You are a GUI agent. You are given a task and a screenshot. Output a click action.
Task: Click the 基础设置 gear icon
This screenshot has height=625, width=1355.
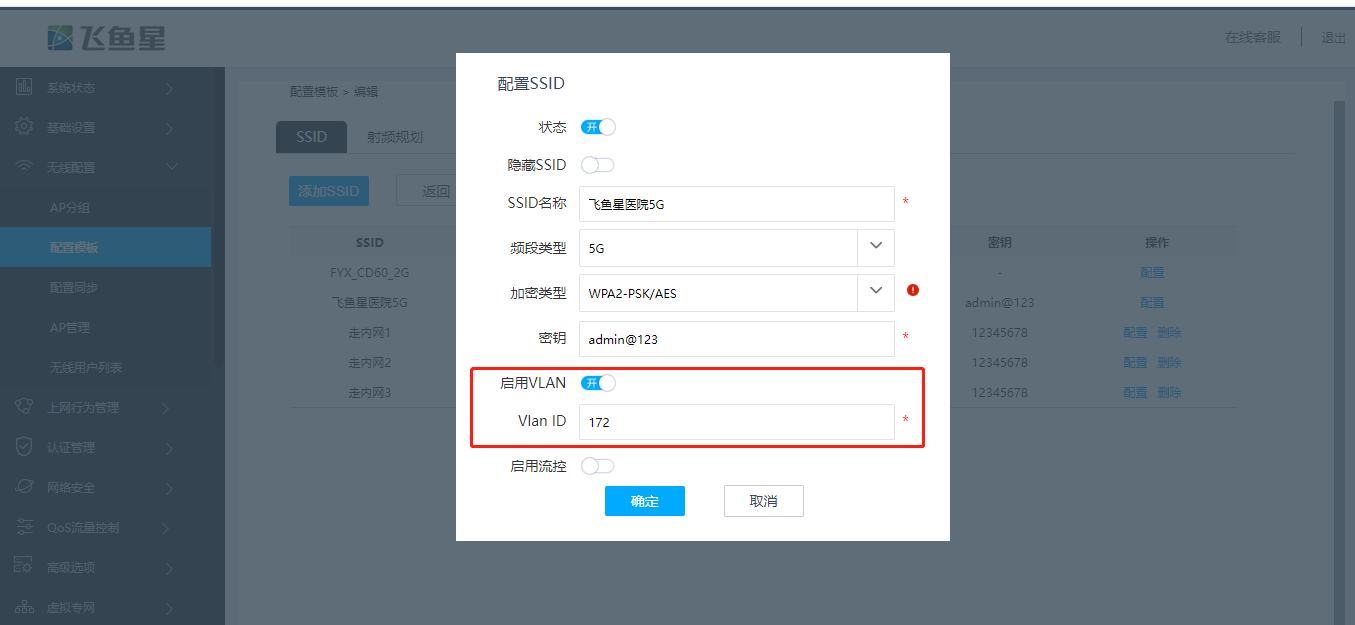click(24, 128)
